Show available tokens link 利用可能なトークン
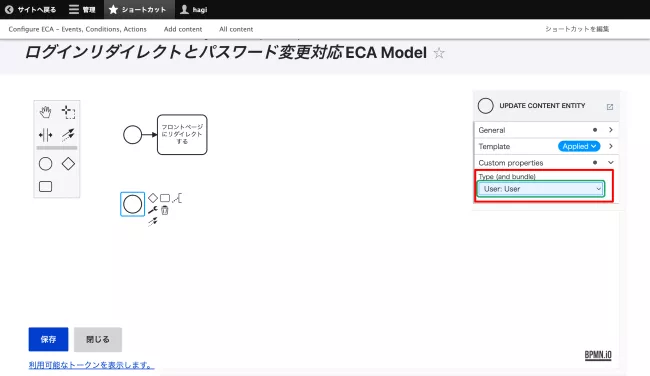 (x=91, y=365)
